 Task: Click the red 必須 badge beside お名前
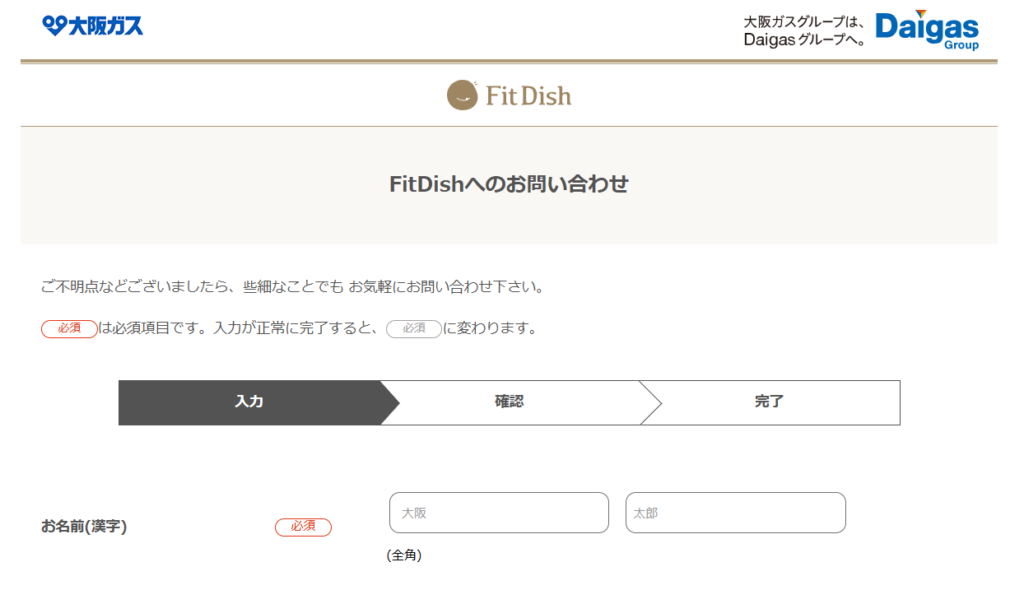303,526
